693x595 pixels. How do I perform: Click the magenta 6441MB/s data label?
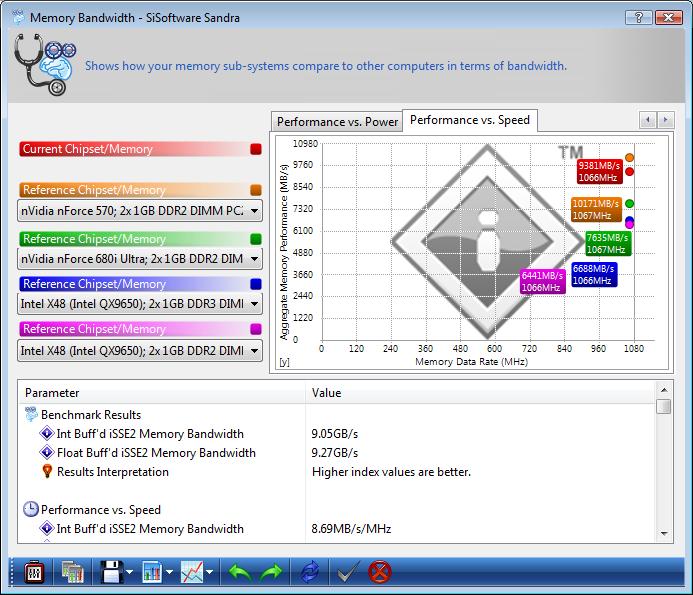543,282
